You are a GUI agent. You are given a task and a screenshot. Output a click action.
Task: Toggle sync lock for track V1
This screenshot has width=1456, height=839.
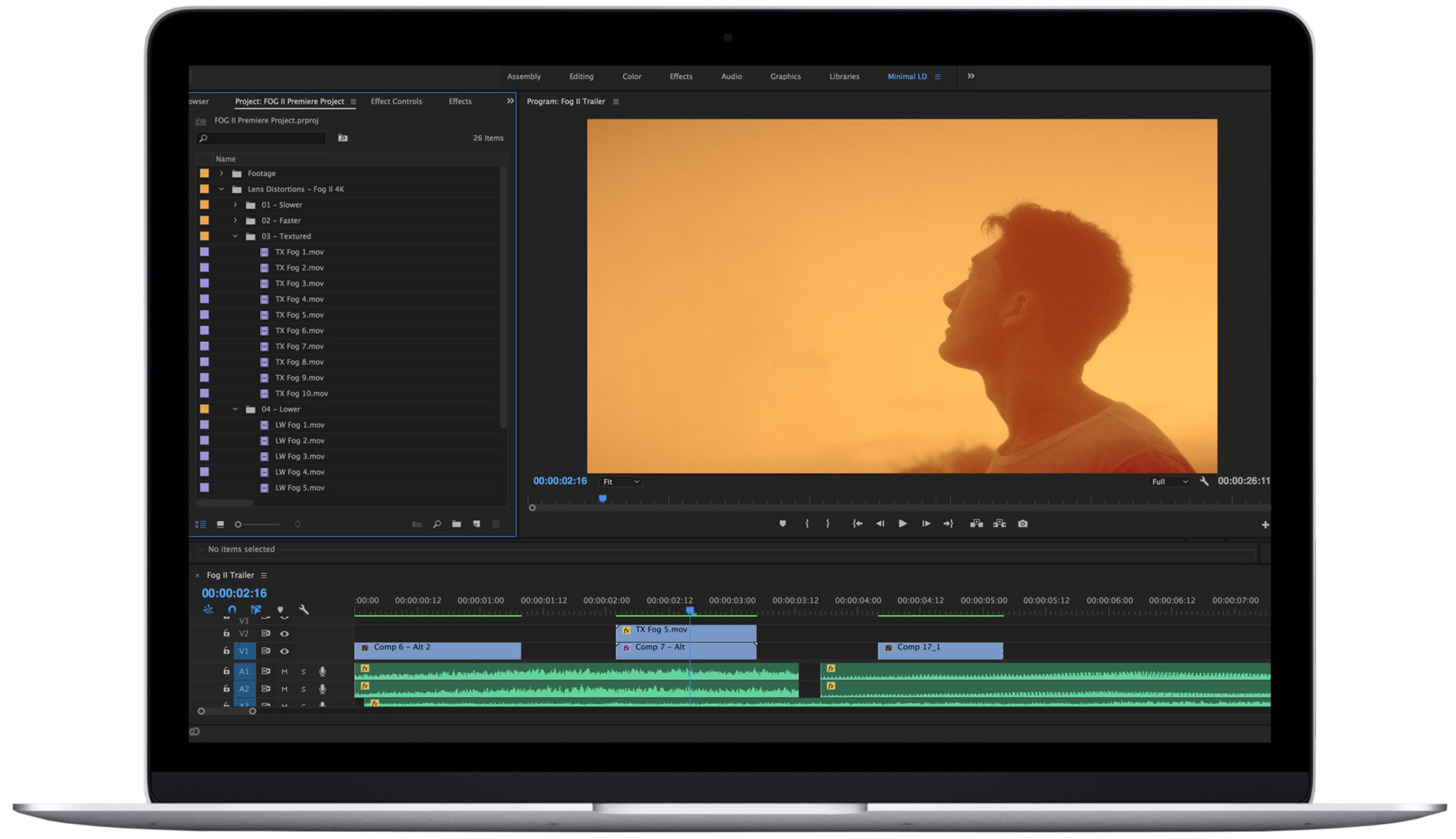coord(266,651)
